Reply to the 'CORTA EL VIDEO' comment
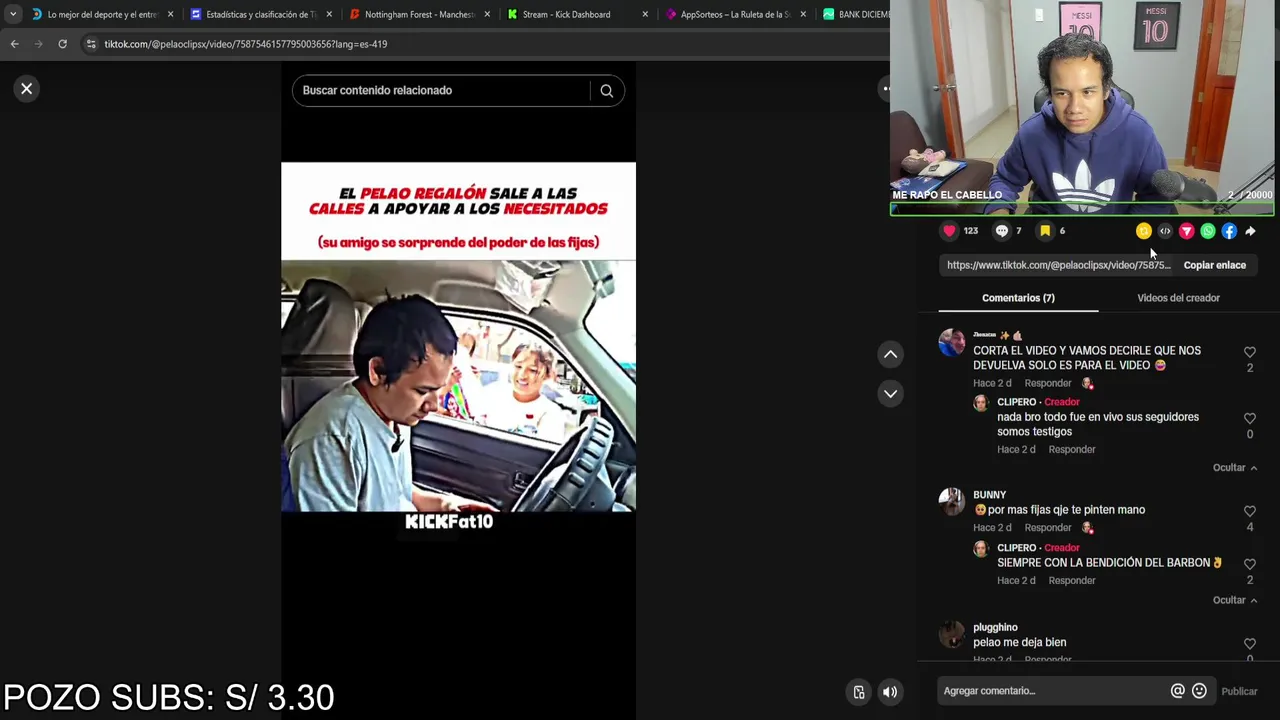This screenshot has width=1280, height=720. [1047, 384]
